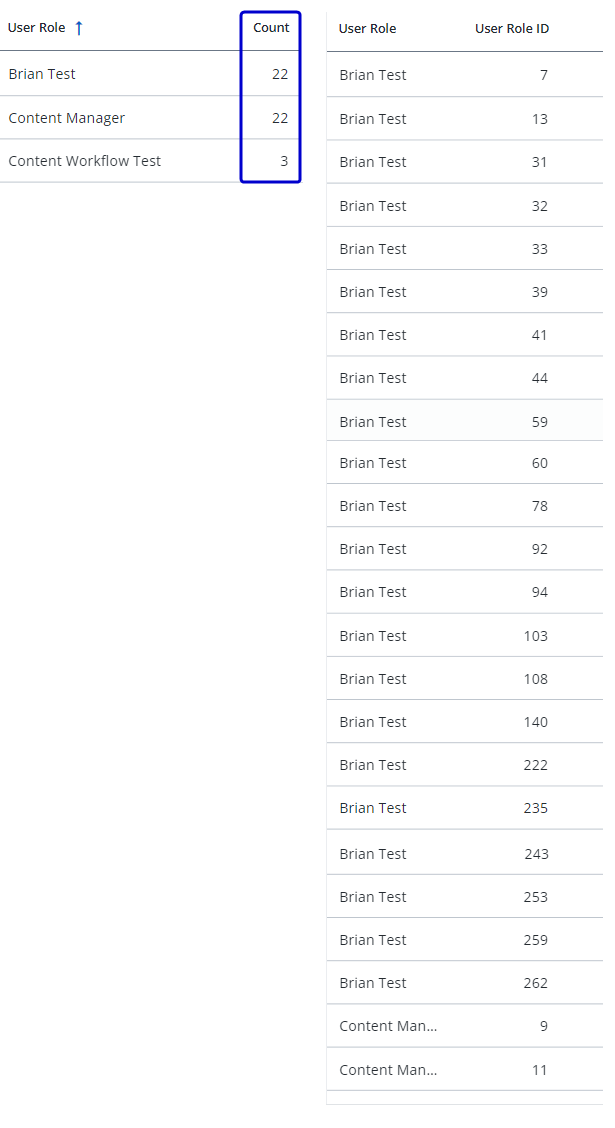Click User Role ID value 11
This screenshot has height=1128, width=615.
[x=540, y=1070]
